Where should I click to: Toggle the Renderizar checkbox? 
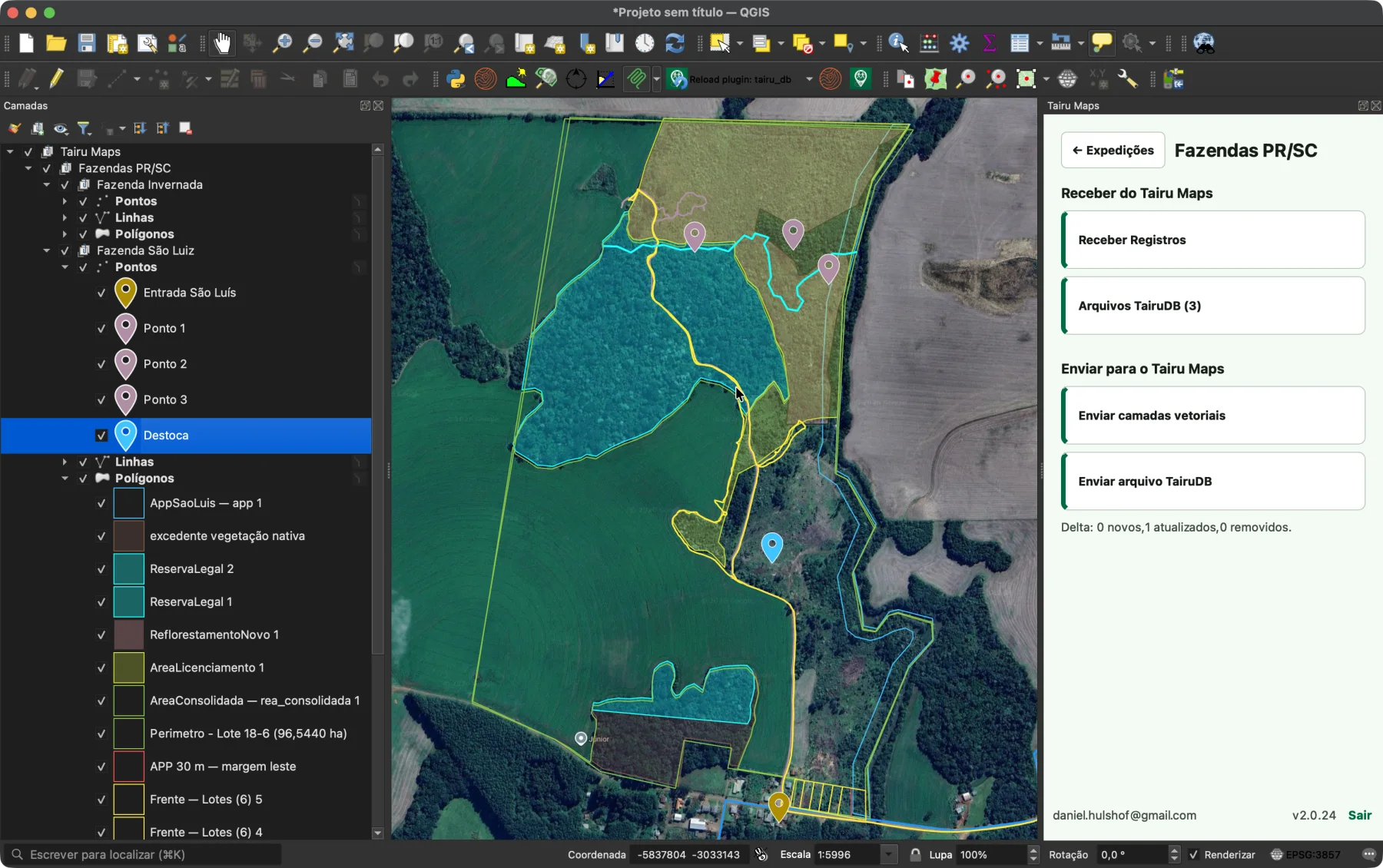(x=1193, y=854)
